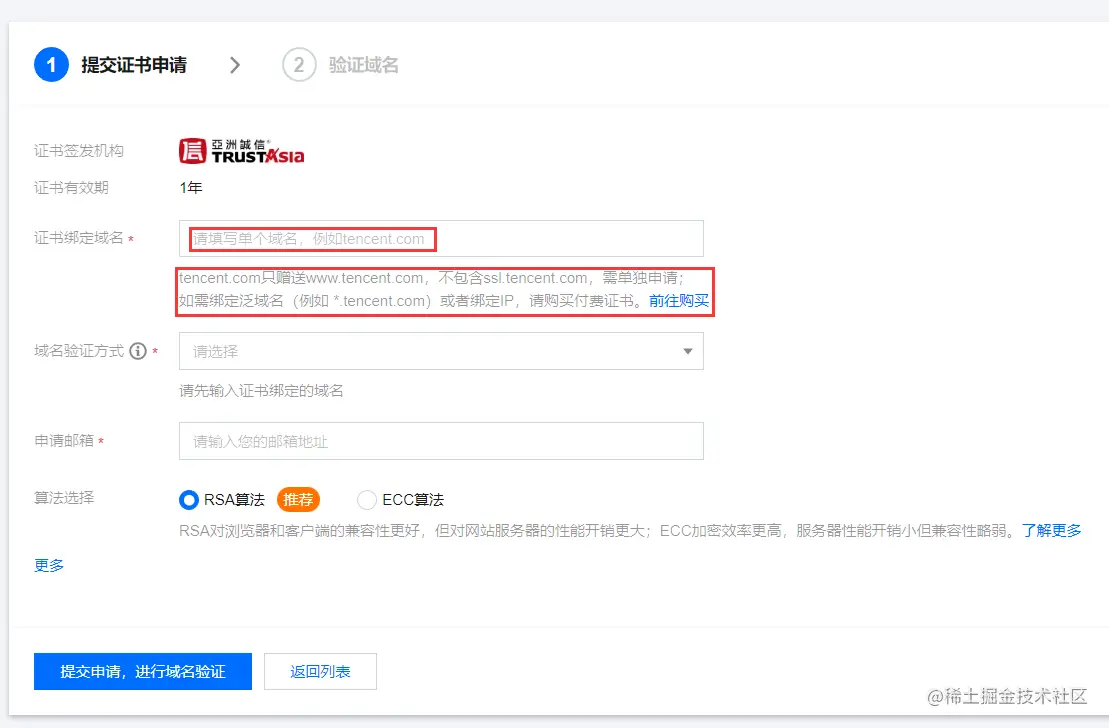Click the 申请邮箱 label
1109x728 pixels.
coord(64,441)
